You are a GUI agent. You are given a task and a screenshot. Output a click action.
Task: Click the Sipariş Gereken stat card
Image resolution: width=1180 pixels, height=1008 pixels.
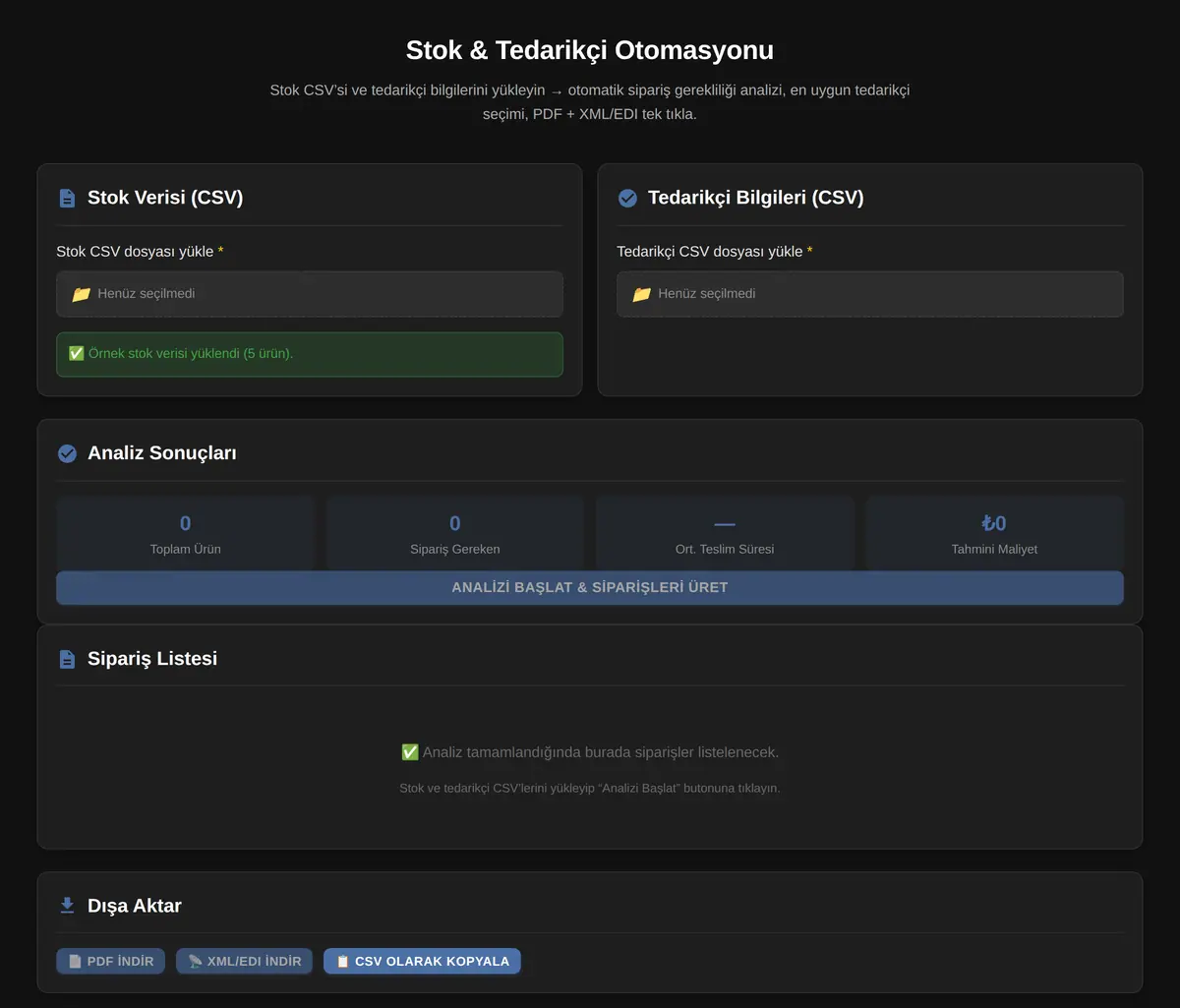[x=454, y=534]
